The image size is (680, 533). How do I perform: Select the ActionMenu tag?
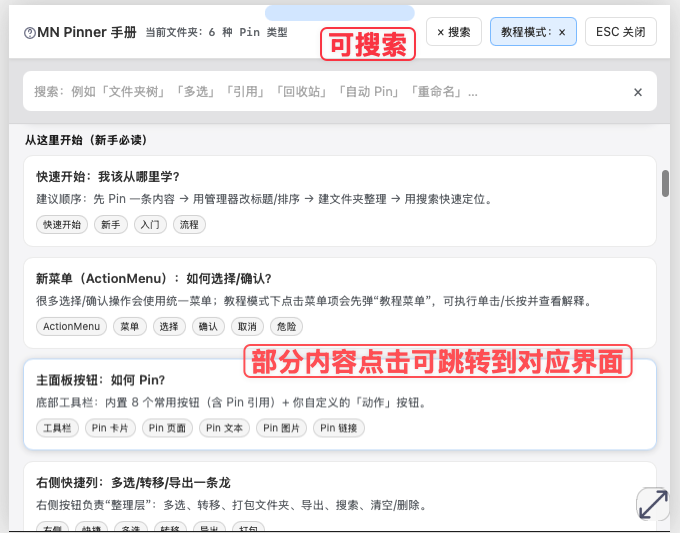point(71,327)
